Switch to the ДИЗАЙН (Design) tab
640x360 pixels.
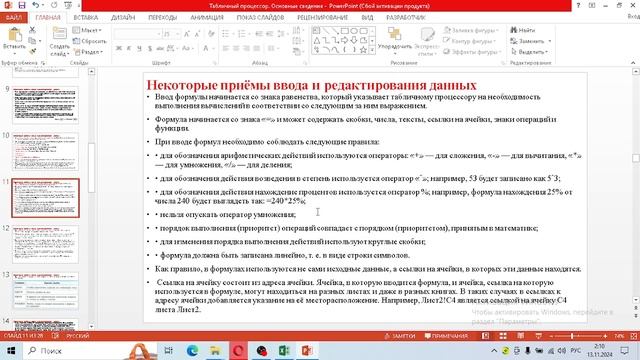click(123, 18)
